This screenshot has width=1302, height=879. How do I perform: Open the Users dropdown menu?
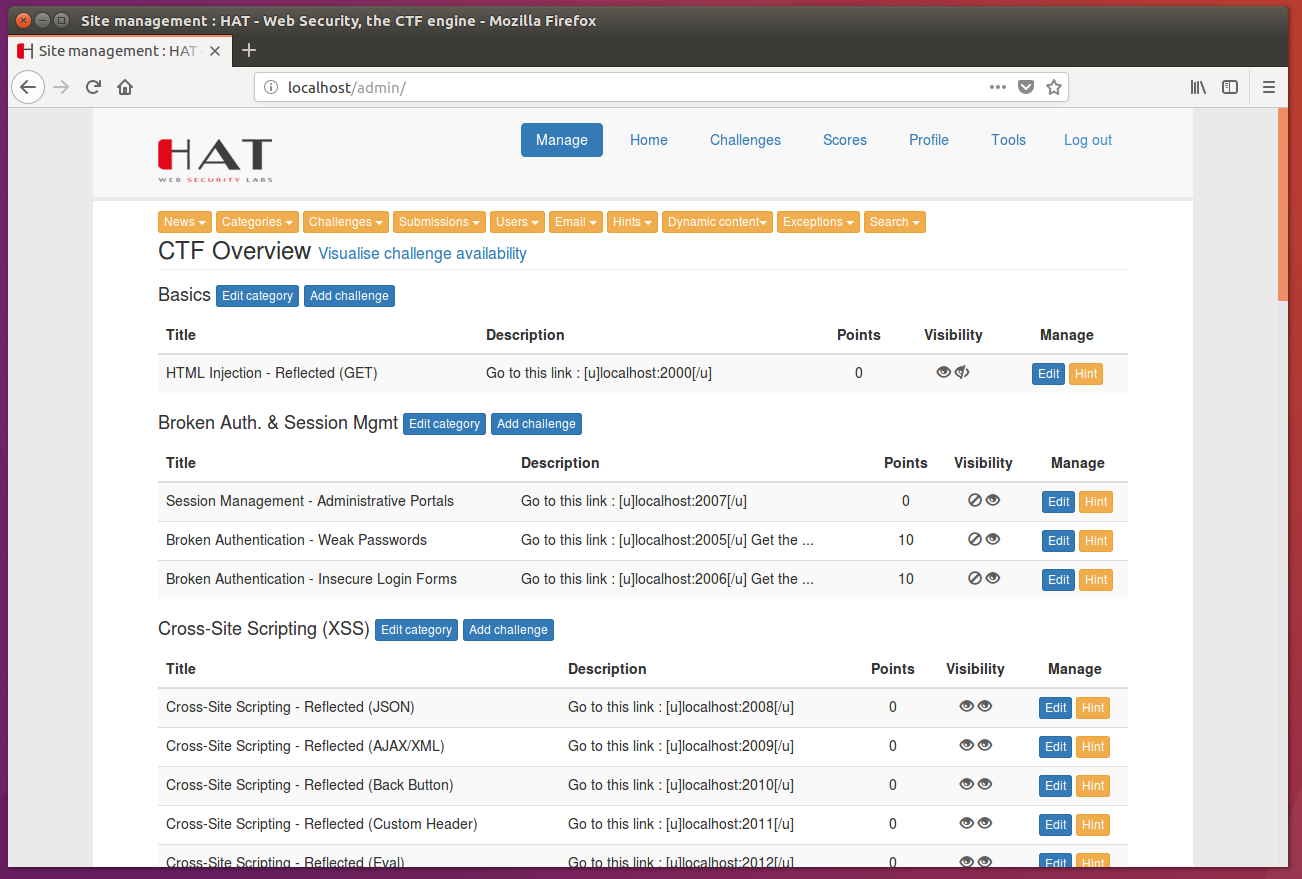click(518, 222)
